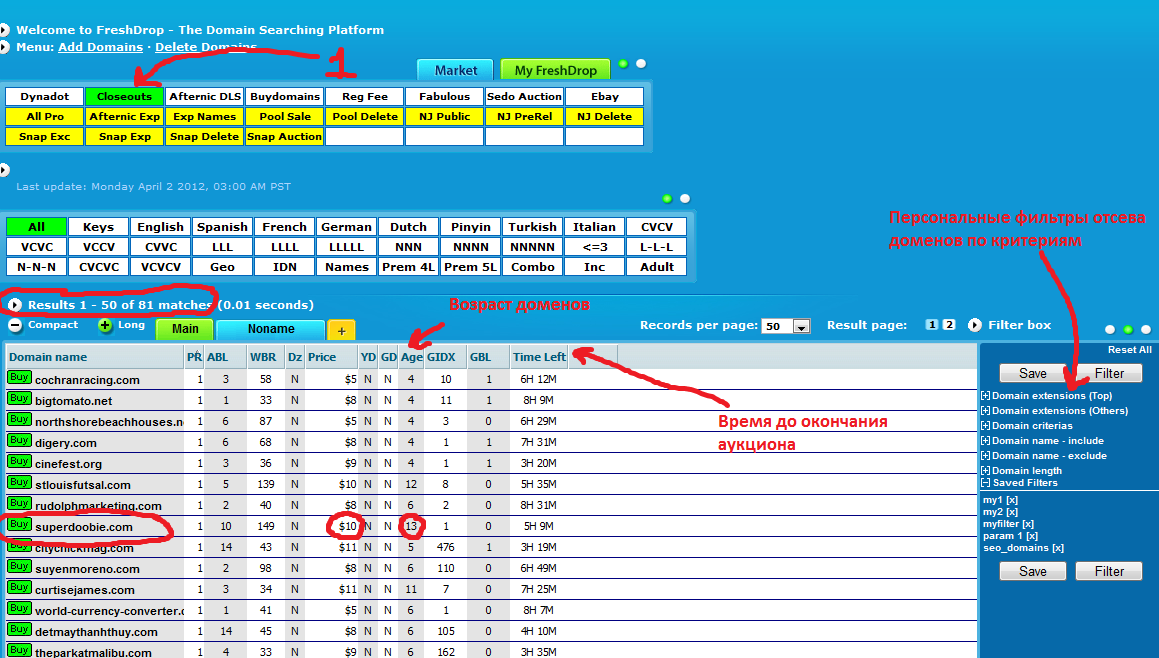This screenshot has height=658, width=1159.
Task: Select the Prem 4L category filter
Action: pyautogui.click(x=408, y=267)
